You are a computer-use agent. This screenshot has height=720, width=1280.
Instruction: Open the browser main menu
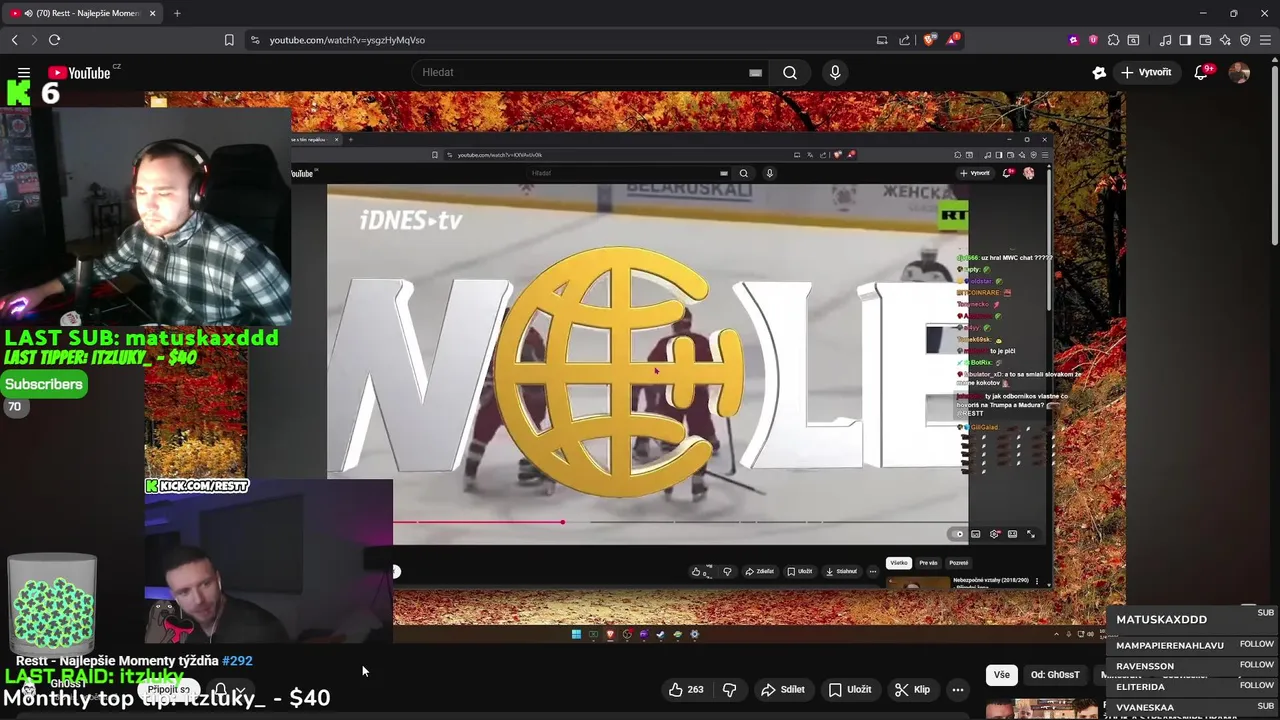pos(1265,40)
